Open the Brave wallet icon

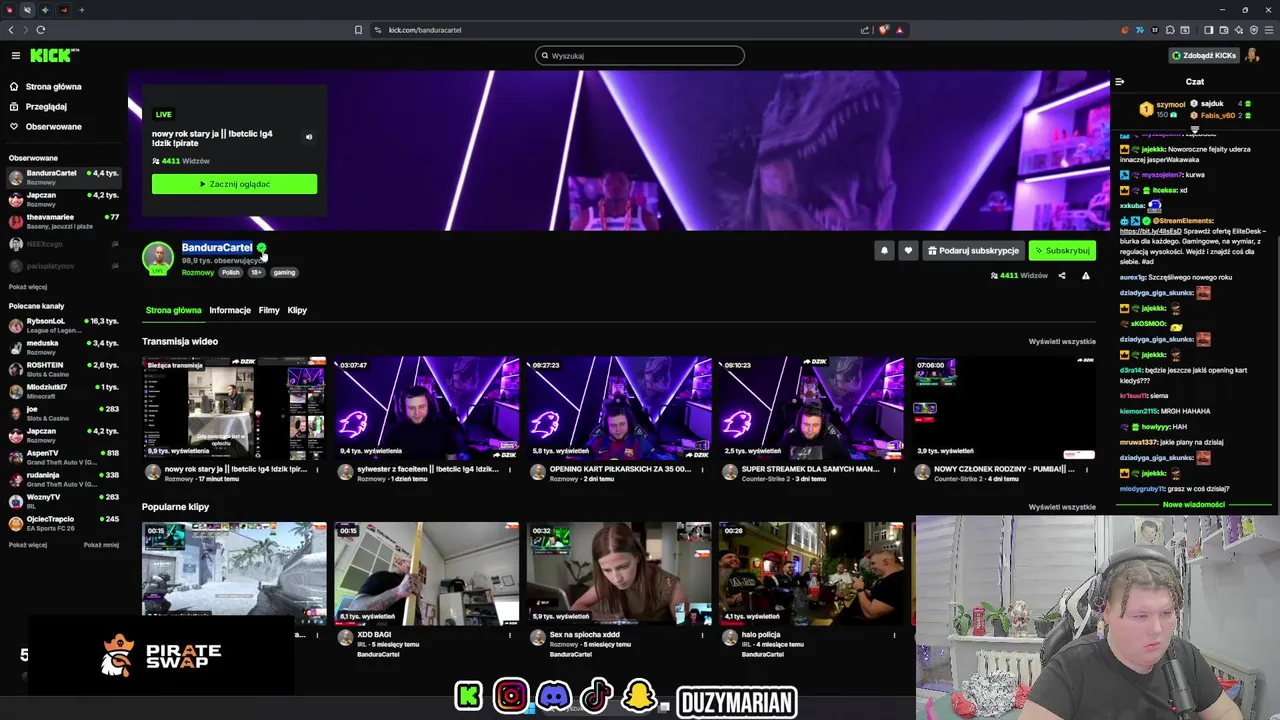tap(1223, 30)
